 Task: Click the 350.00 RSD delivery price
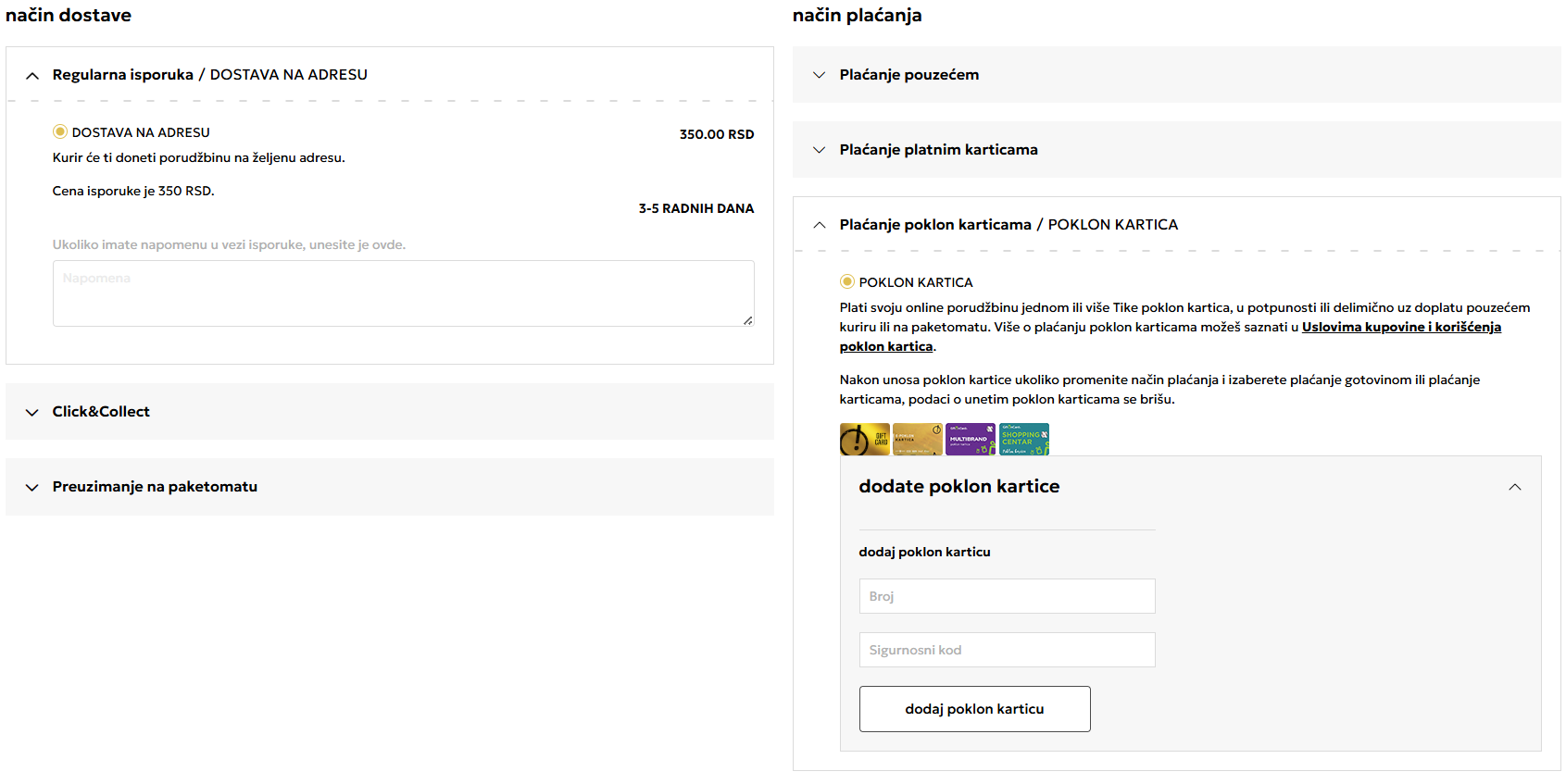point(717,134)
